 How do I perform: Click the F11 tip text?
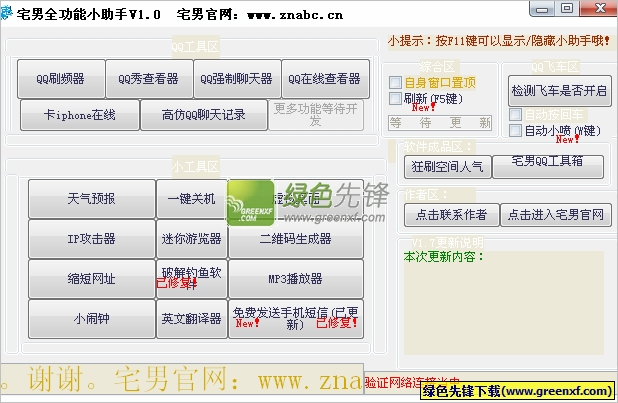pyautogui.click(x=499, y=41)
